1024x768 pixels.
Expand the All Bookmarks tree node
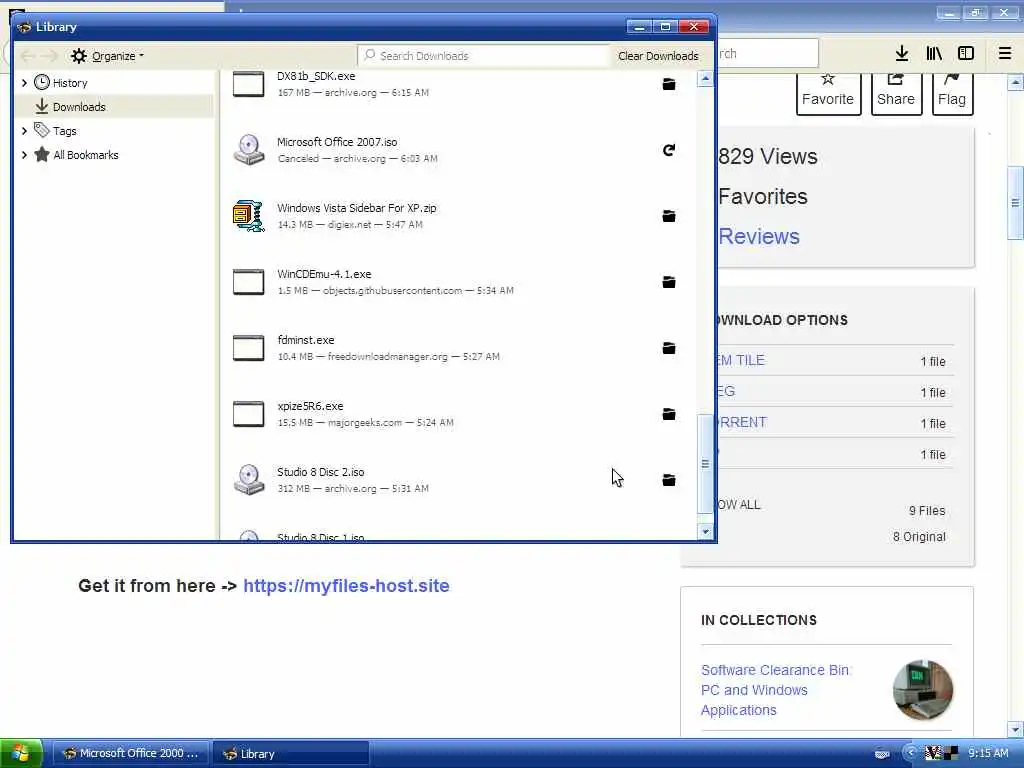(24, 155)
